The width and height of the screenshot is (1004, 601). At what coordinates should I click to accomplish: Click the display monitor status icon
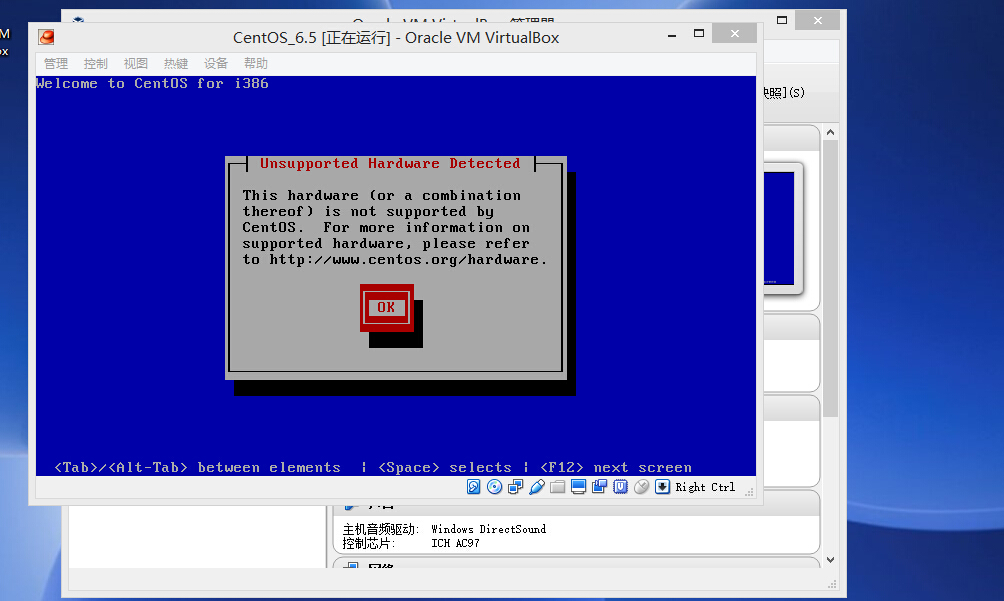click(x=578, y=487)
